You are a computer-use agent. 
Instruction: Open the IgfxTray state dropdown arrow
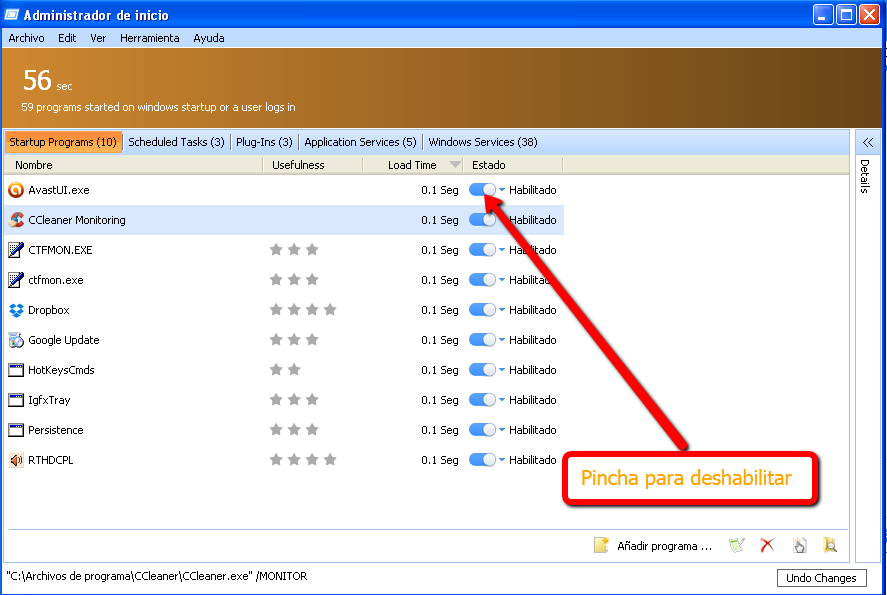(502, 400)
